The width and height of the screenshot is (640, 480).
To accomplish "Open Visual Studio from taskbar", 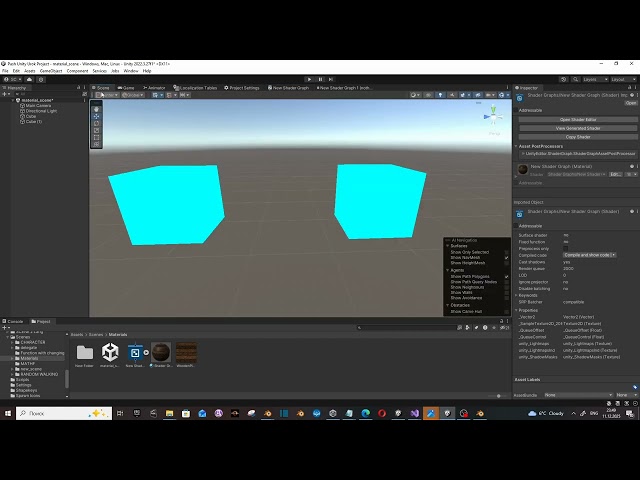I will pyautogui.click(x=414, y=413).
